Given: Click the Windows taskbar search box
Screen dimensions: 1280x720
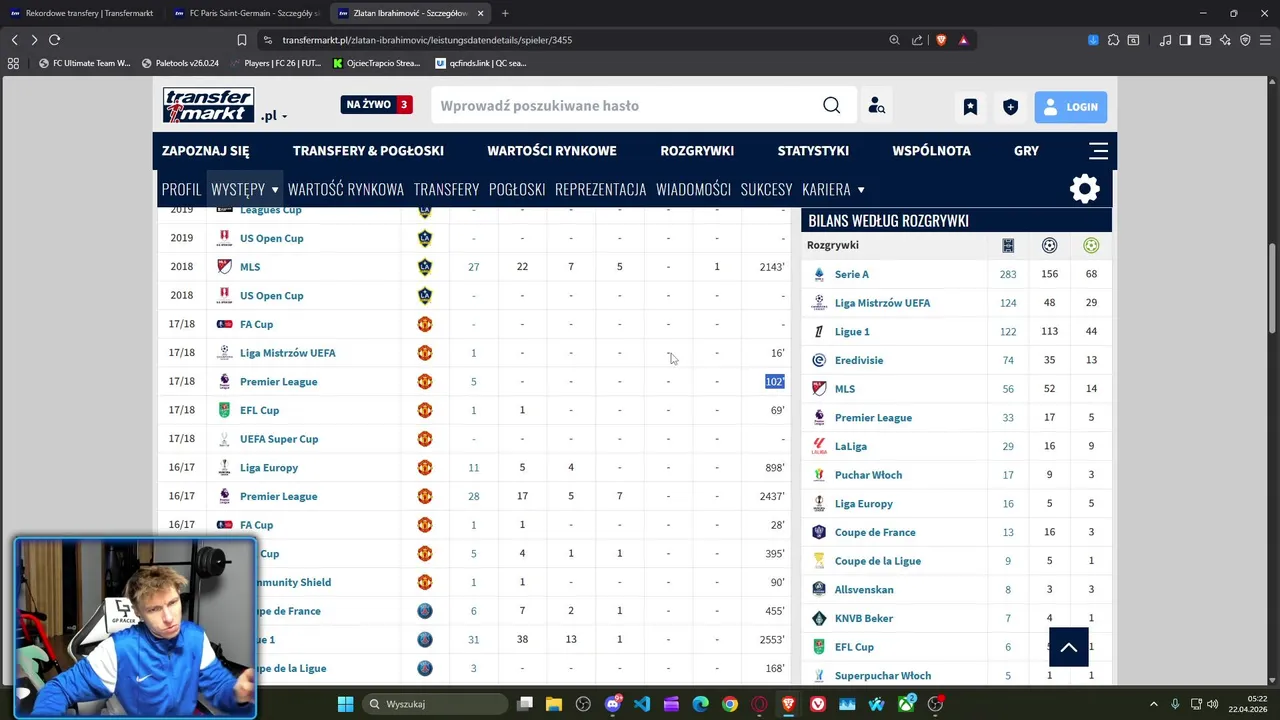Looking at the screenshot, I should pos(434,704).
